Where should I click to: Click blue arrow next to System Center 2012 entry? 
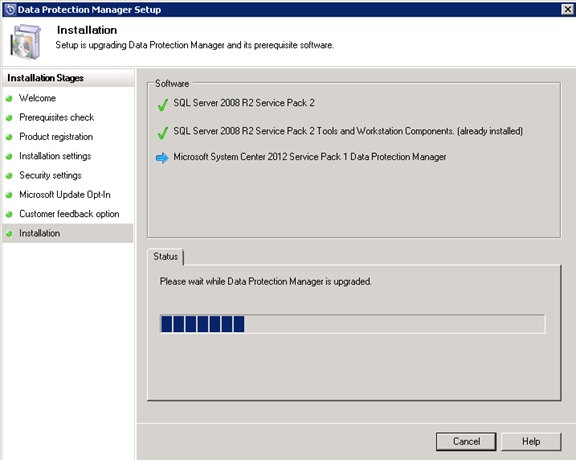pos(162,158)
